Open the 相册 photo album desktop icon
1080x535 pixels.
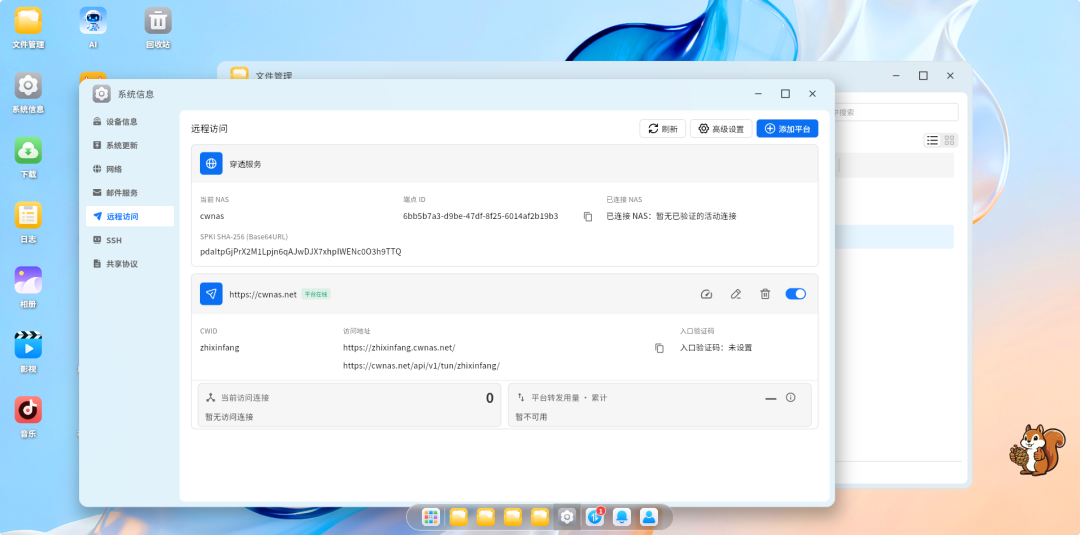(28, 288)
